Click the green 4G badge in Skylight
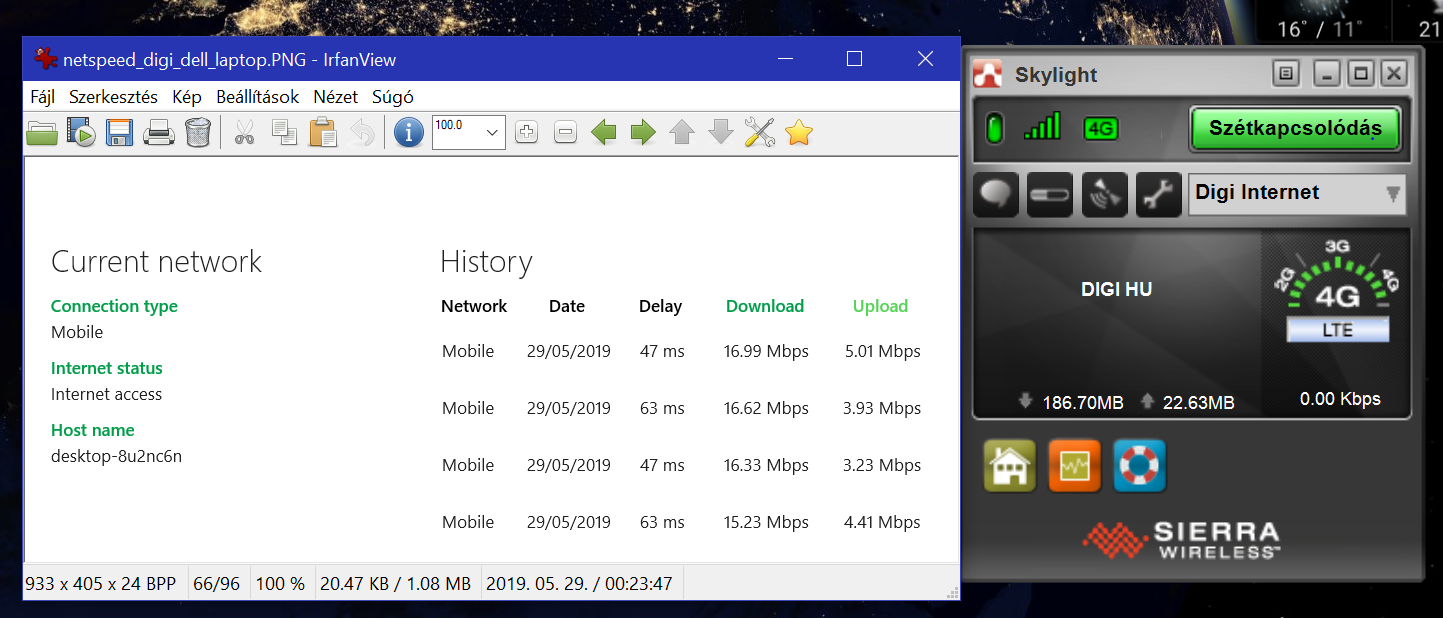The width and height of the screenshot is (1443, 618). coord(1101,129)
